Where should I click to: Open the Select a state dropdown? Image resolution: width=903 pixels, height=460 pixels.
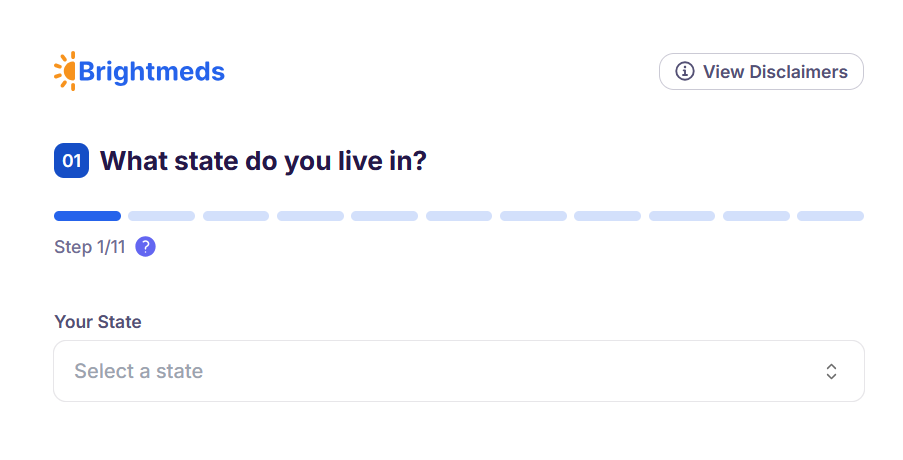[x=458, y=371]
